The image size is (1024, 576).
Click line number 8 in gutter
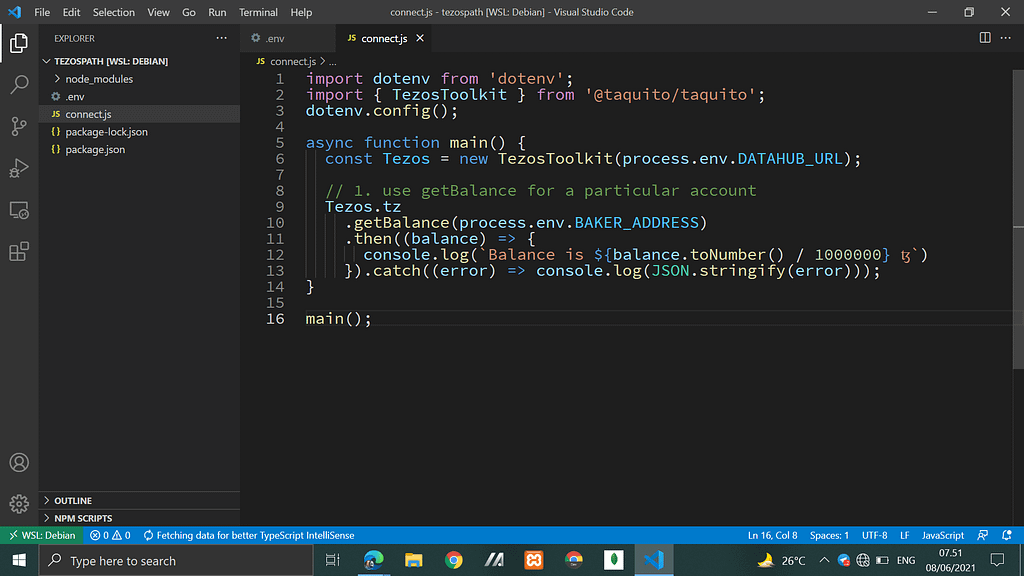[x=280, y=191]
